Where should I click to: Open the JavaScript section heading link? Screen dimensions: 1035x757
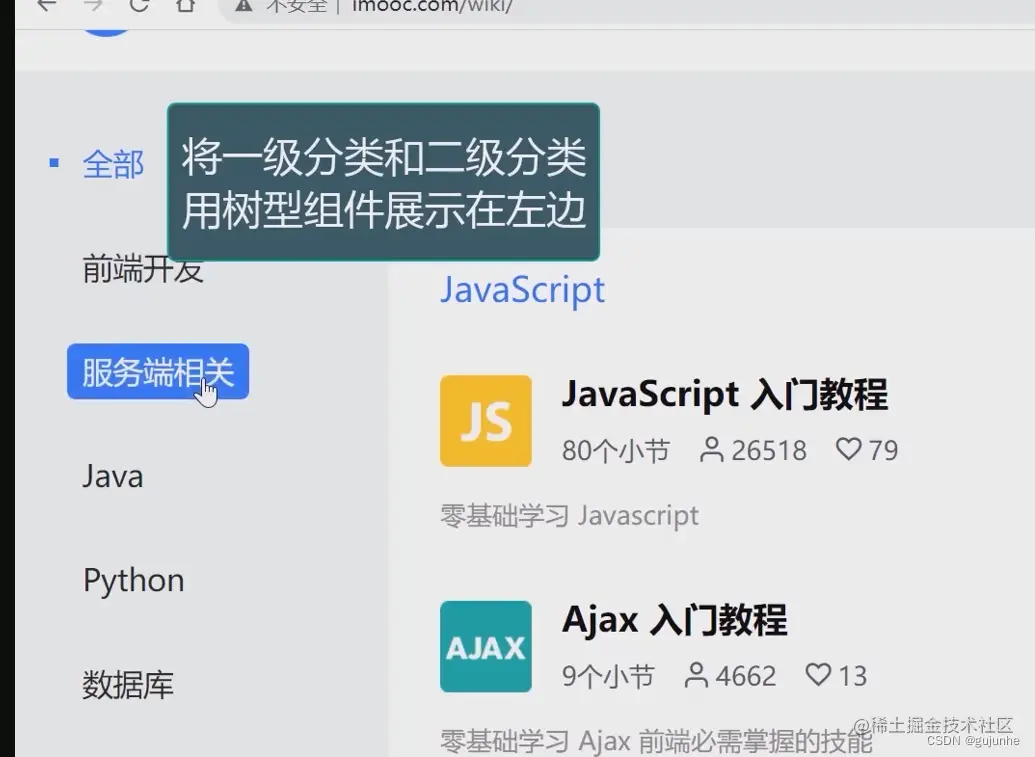(522, 290)
